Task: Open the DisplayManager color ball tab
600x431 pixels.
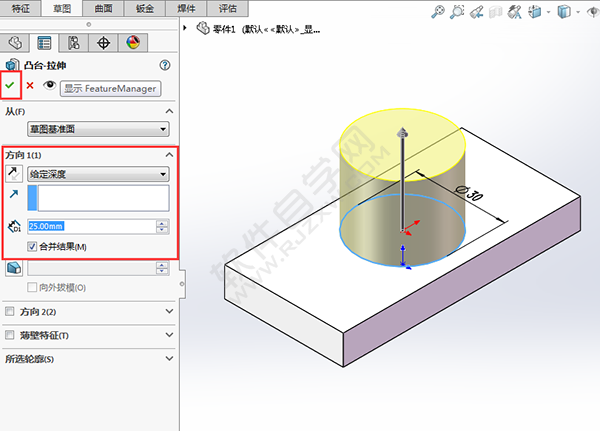Action: pyautogui.click(x=133, y=42)
